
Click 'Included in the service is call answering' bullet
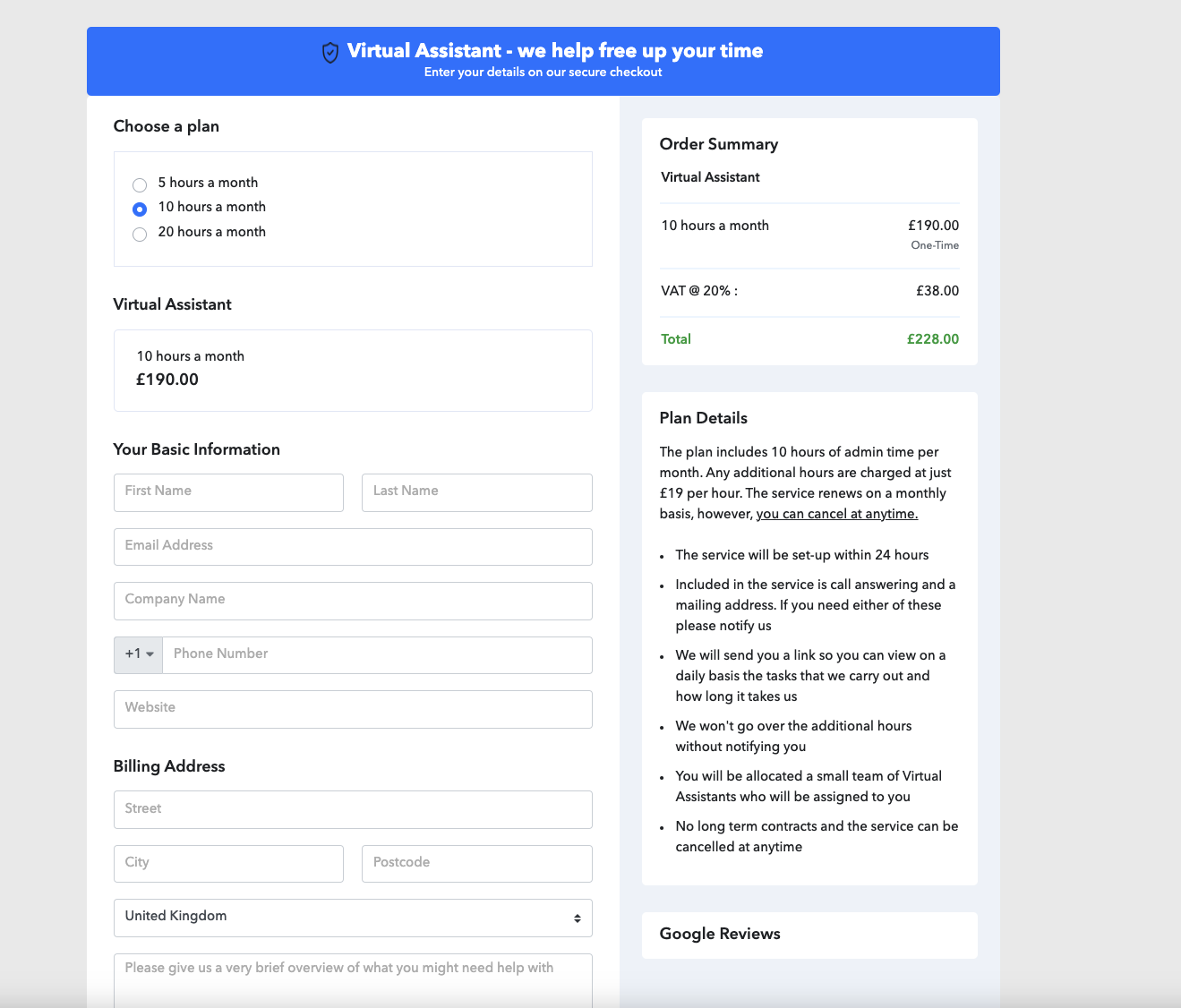tap(816, 605)
